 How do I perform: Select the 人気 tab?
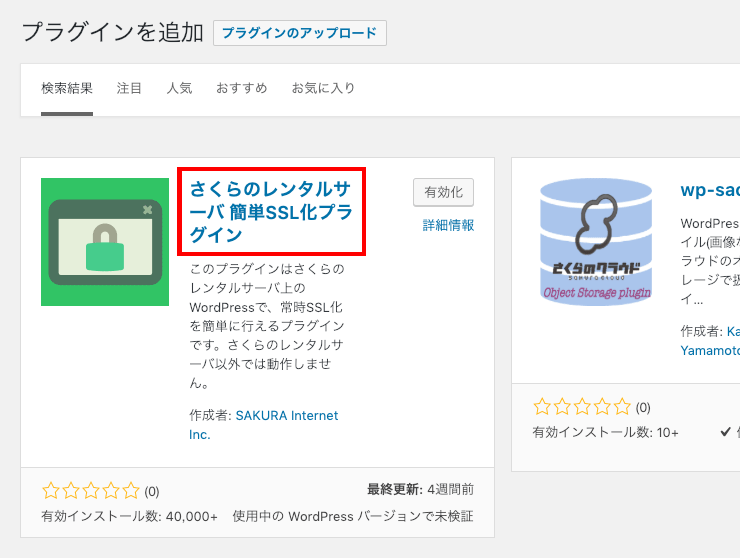pos(179,88)
